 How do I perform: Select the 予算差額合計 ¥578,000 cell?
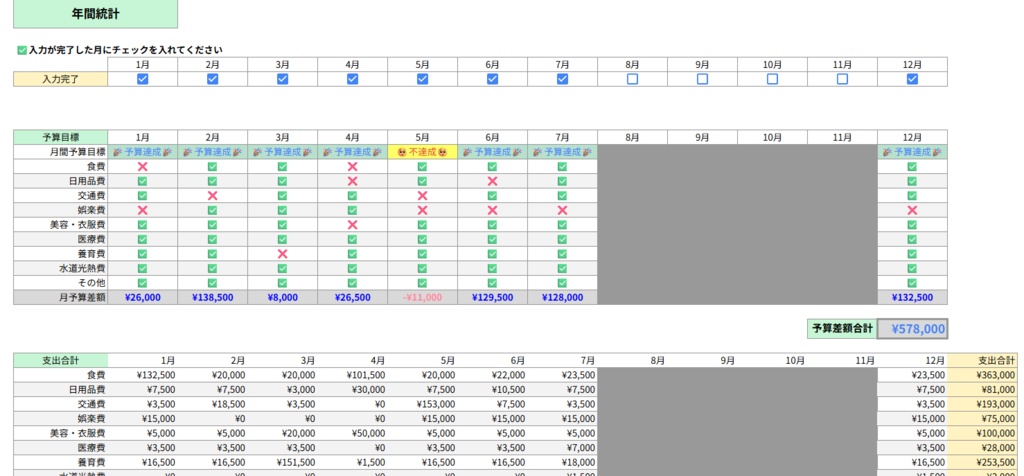[x=912, y=329]
